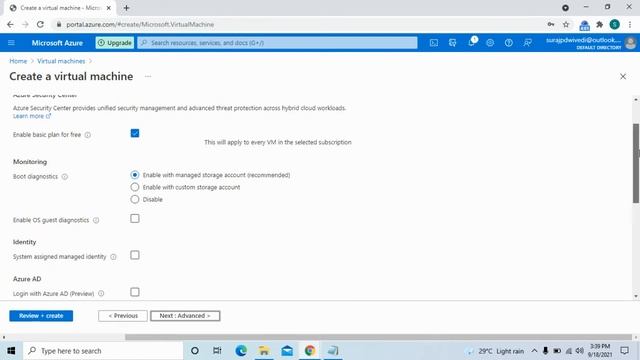Image resolution: width=640 pixels, height=360 pixels.
Task: Open Cortana circle on the taskbar
Action: (195, 351)
